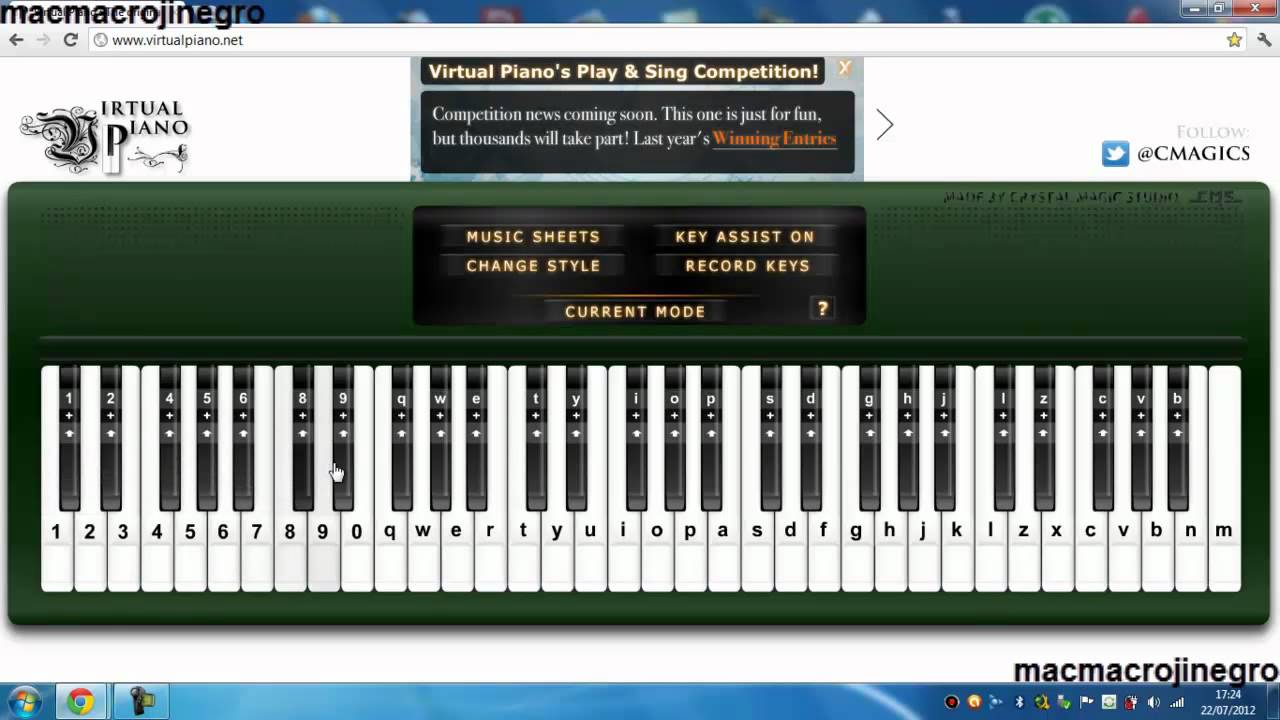The width and height of the screenshot is (1280, 720).
Task: Play the black piano key labeled z
Action: pos(1043,438)
